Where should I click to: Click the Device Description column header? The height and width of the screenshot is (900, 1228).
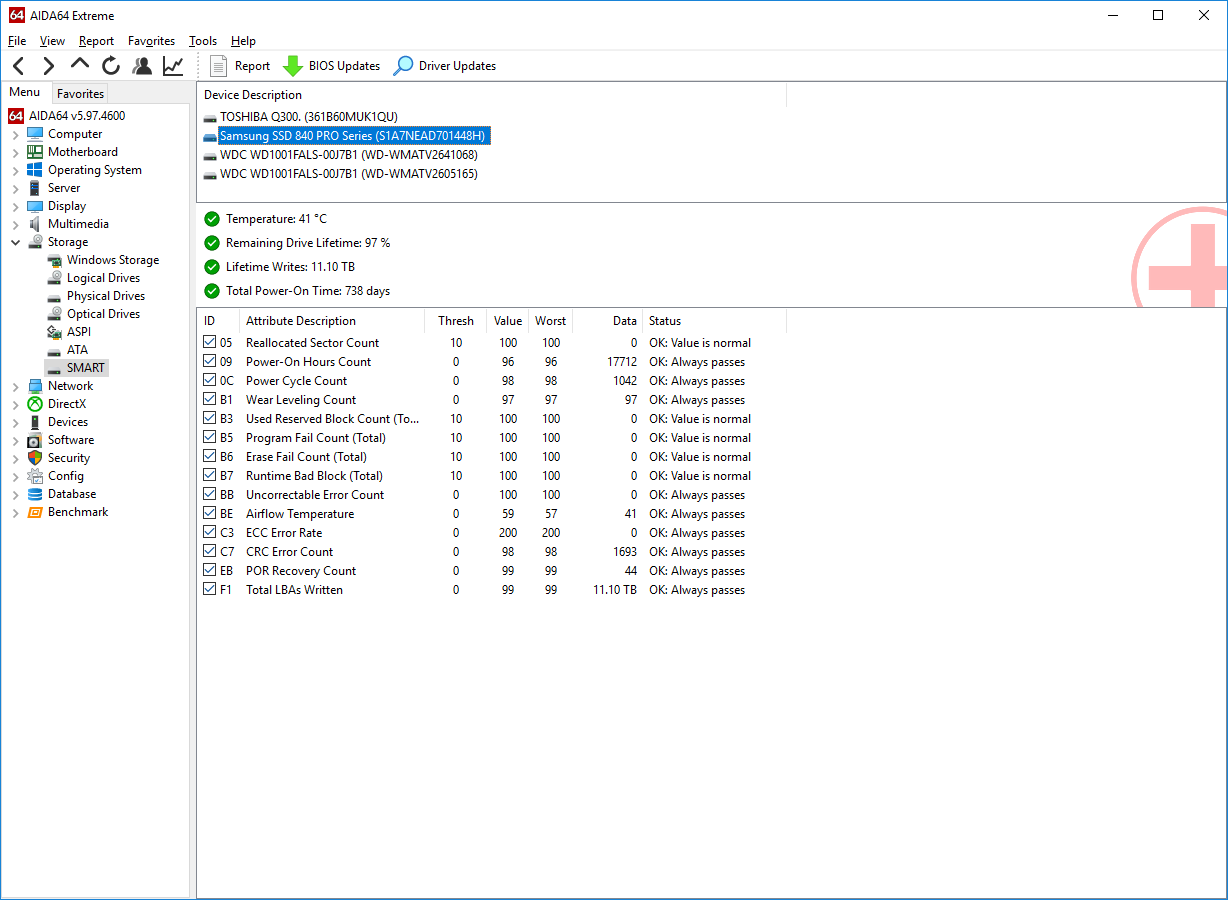pyautogui.click(x=492, y=95)
